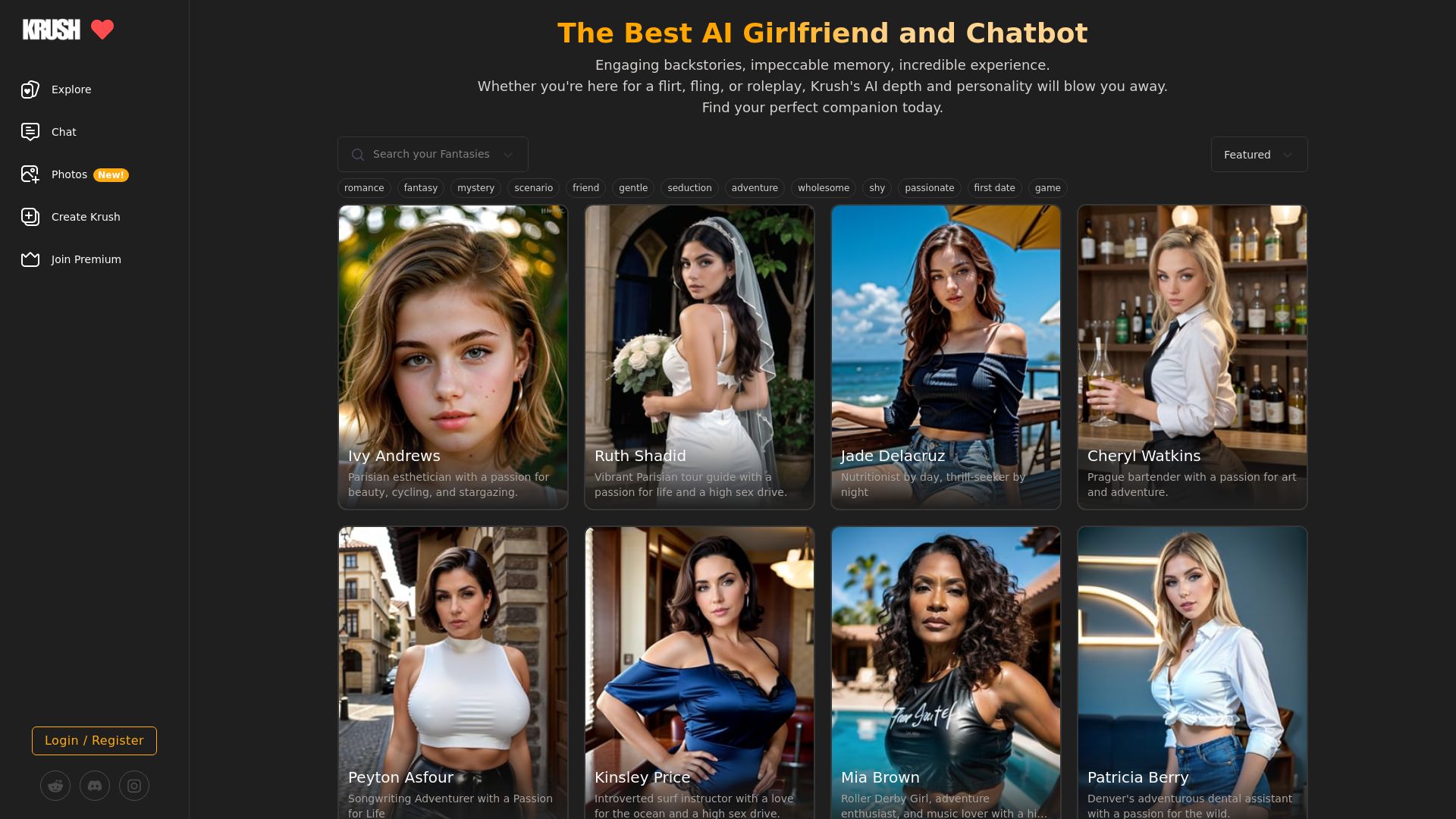The width and height of the screenshot is (1456, 819).
Task: Click the Krush heart logo
Action: click(x=102, y=30)
